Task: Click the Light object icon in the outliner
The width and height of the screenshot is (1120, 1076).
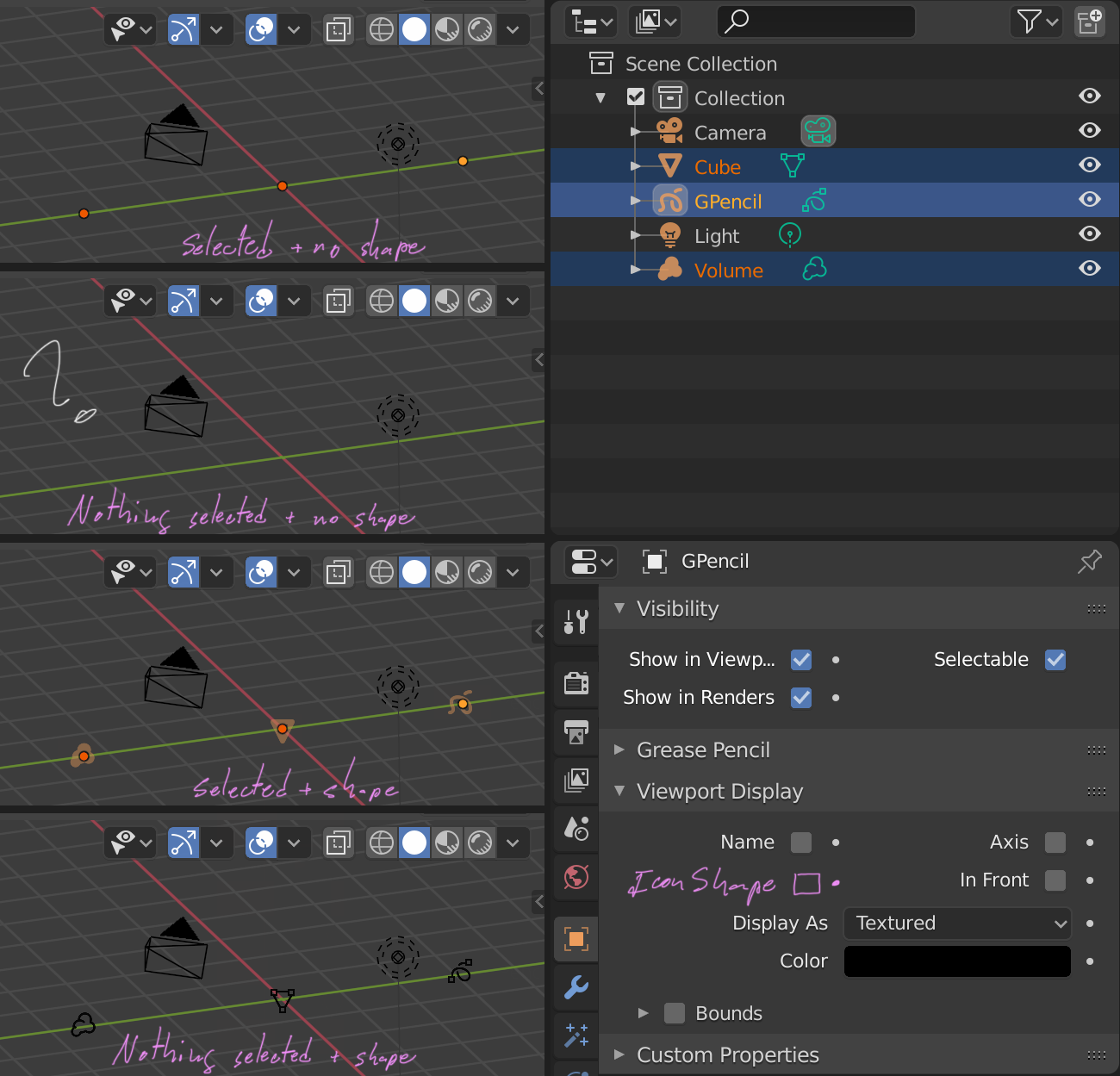Action: coord(669,235)
